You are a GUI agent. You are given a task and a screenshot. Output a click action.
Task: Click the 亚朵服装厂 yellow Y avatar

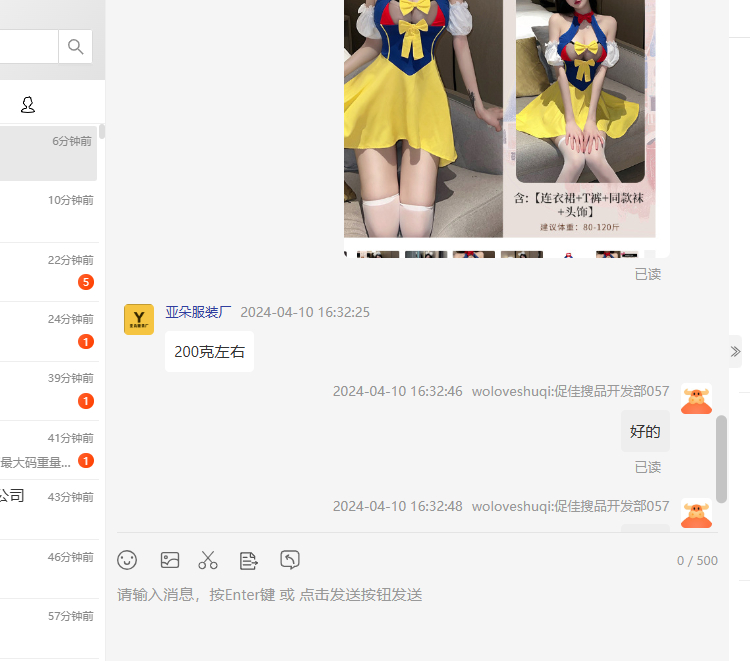point(139,319)
